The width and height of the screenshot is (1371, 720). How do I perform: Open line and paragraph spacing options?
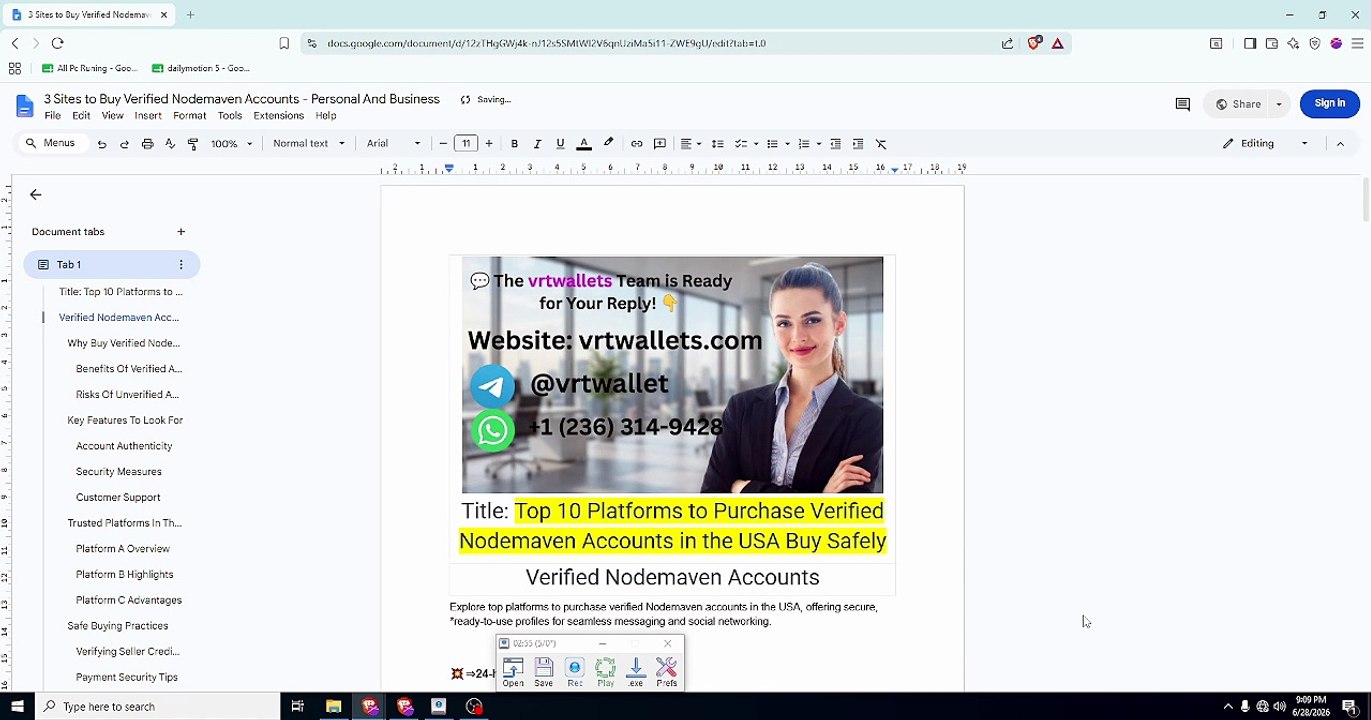(x=717, y=144)
